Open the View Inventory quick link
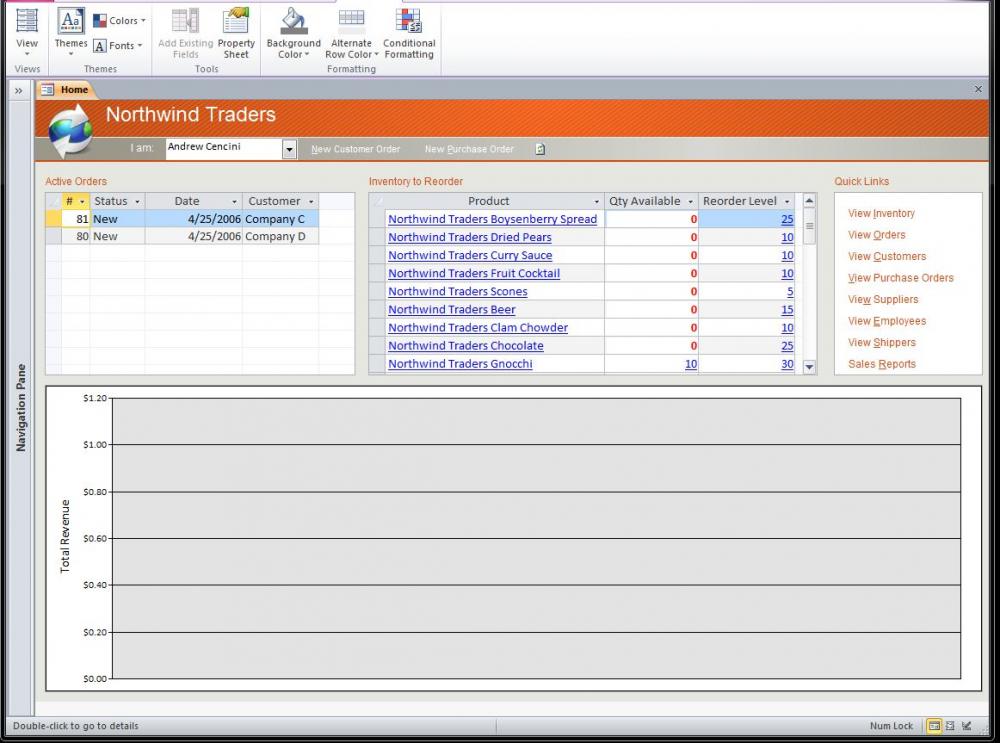1000x743 pixels. (881, 213)
